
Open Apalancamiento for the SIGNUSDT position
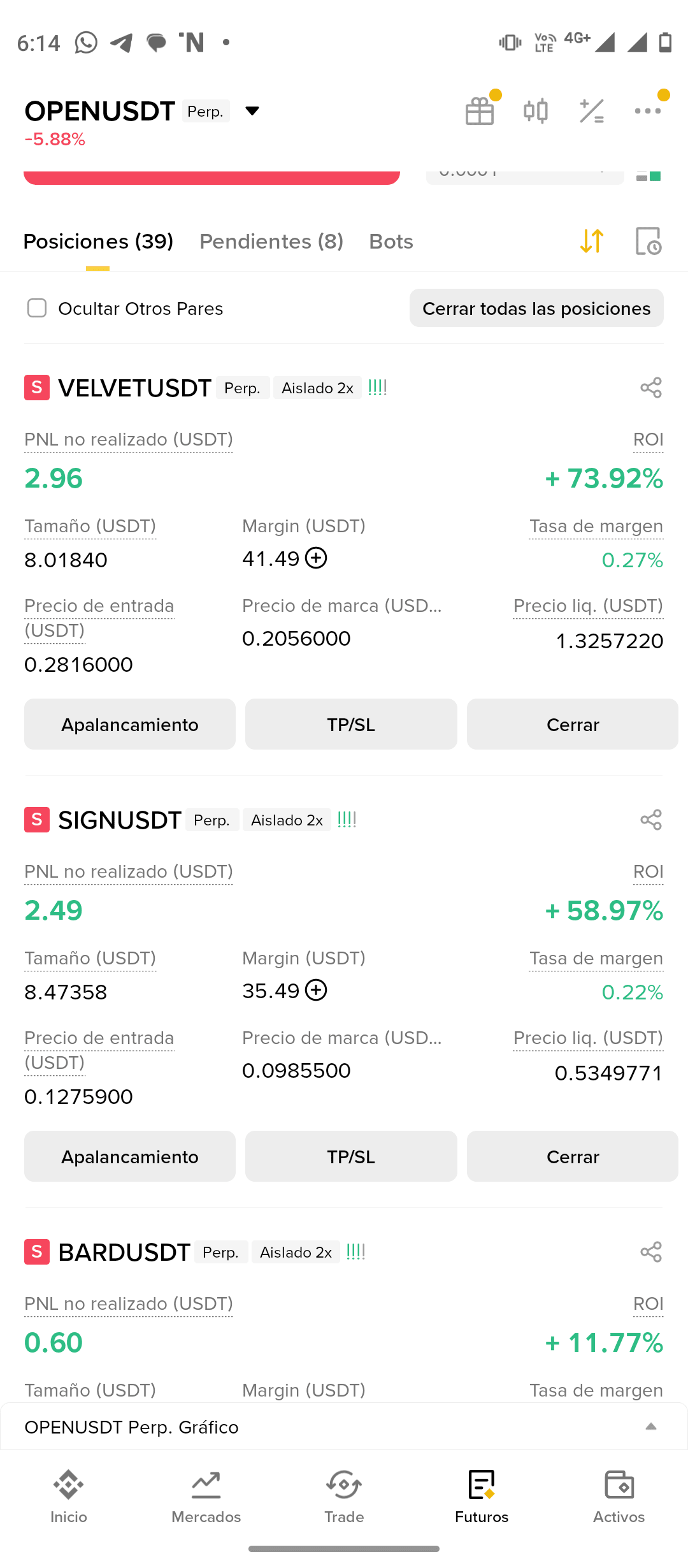click(130, 1157)
